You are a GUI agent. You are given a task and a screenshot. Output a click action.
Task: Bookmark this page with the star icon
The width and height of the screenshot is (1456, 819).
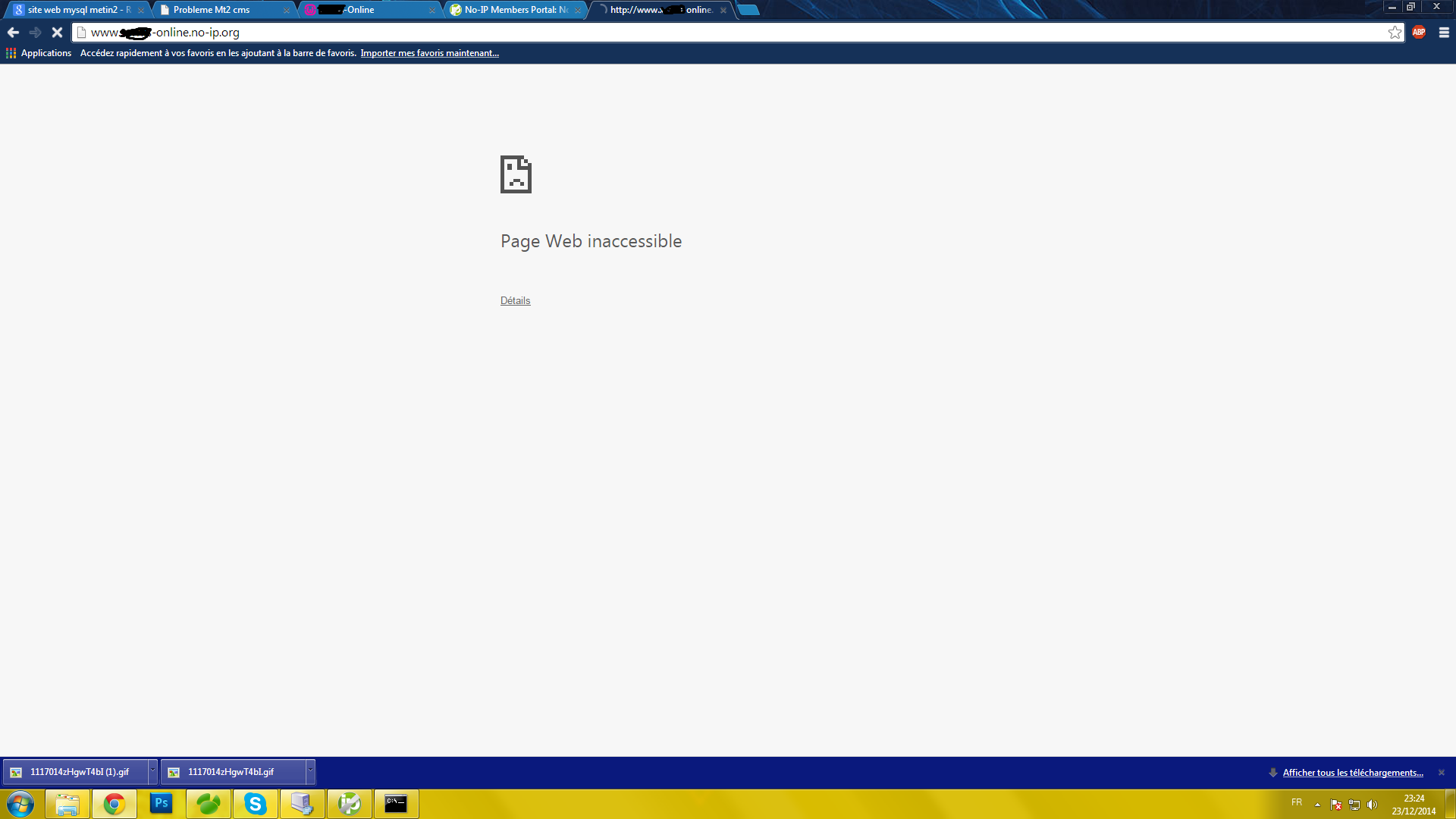(1395, 33)
